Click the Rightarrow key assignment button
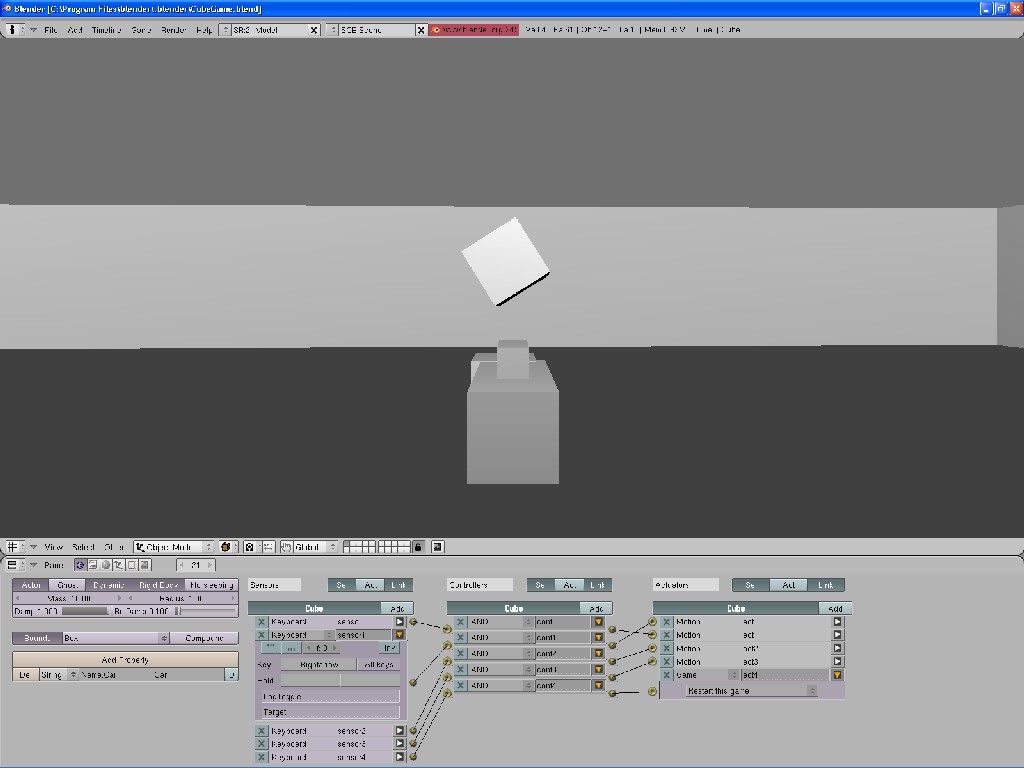 (x=319, y=664)
